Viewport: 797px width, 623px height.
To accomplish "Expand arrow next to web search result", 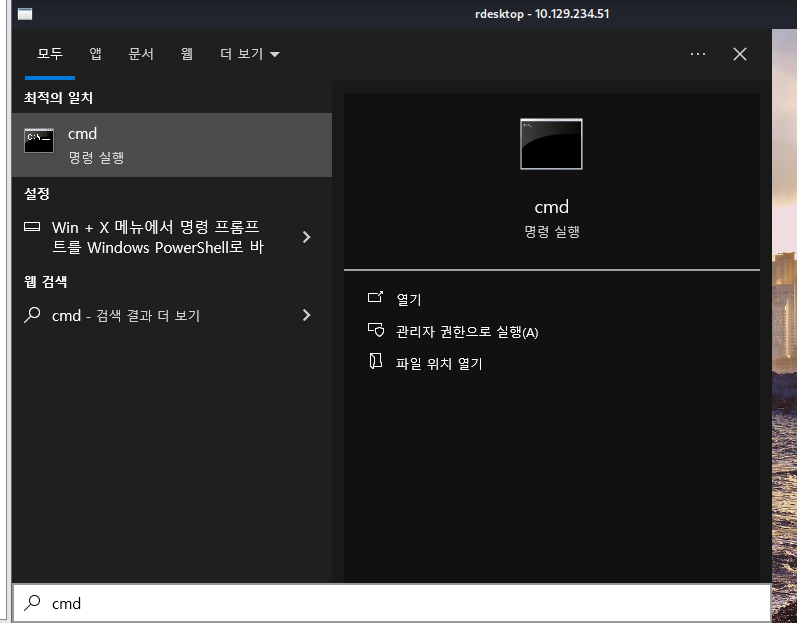I will [306, 315].
